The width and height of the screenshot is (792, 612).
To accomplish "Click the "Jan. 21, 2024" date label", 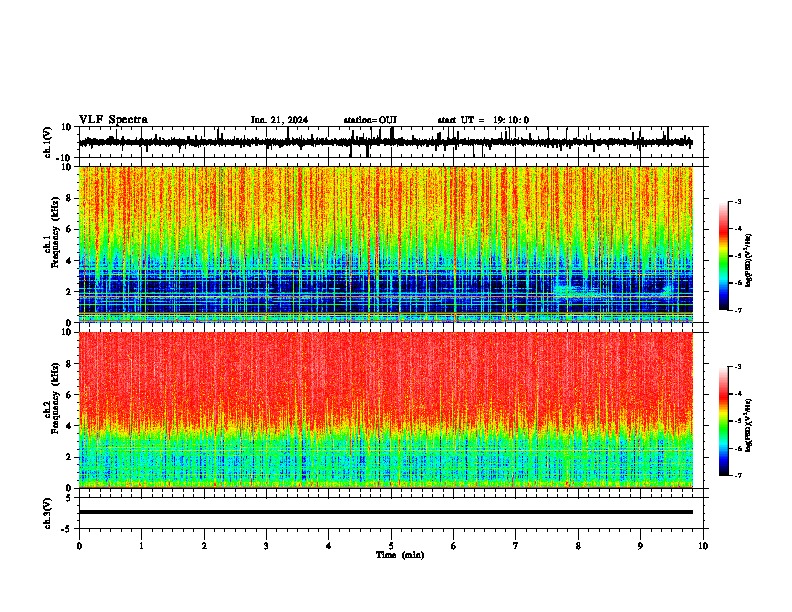I will [279, 120].
